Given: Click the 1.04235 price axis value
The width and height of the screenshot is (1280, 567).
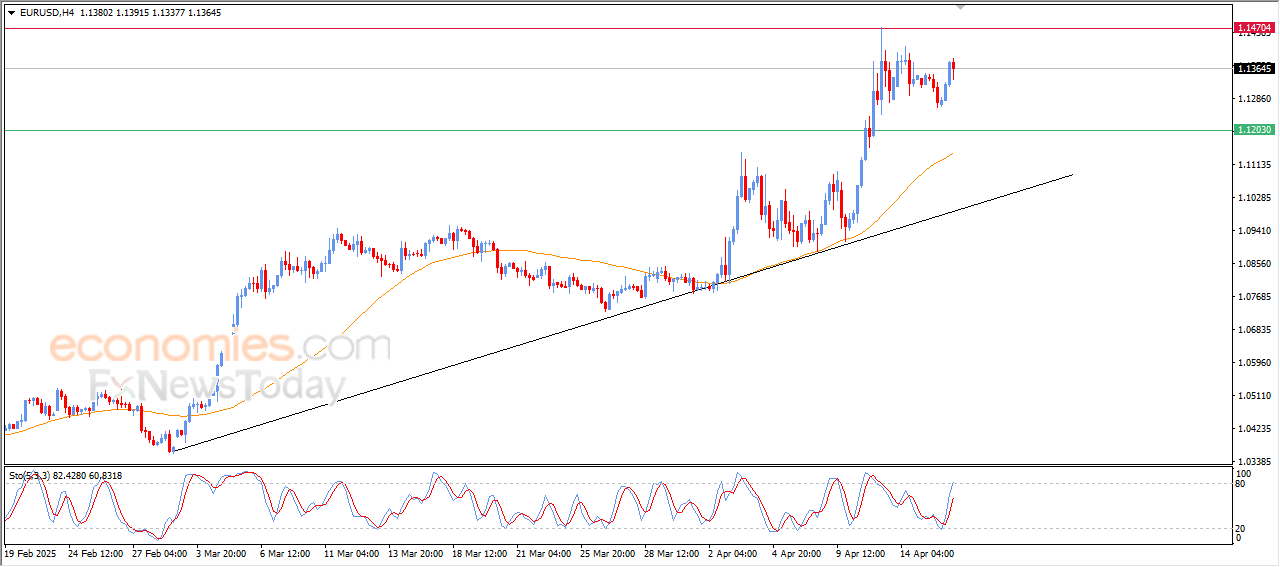Looking at the screenshot, I should tap(1254, 429).
